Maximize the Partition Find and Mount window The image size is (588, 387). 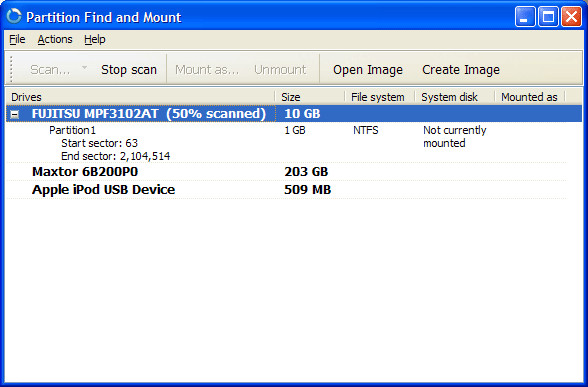(x=548, y=17)
